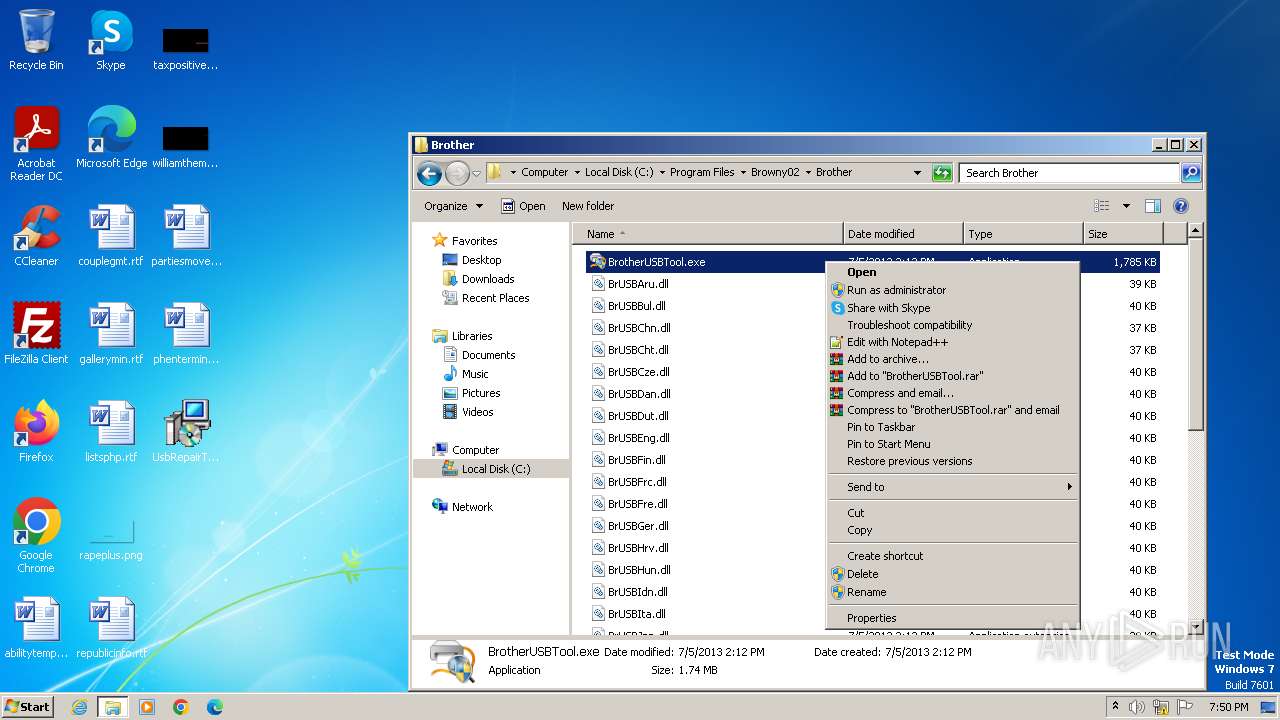The width and height of the screenshot is (1280, 720).
Task: Toggle the preview pane button
Action: pos(1152,206)
